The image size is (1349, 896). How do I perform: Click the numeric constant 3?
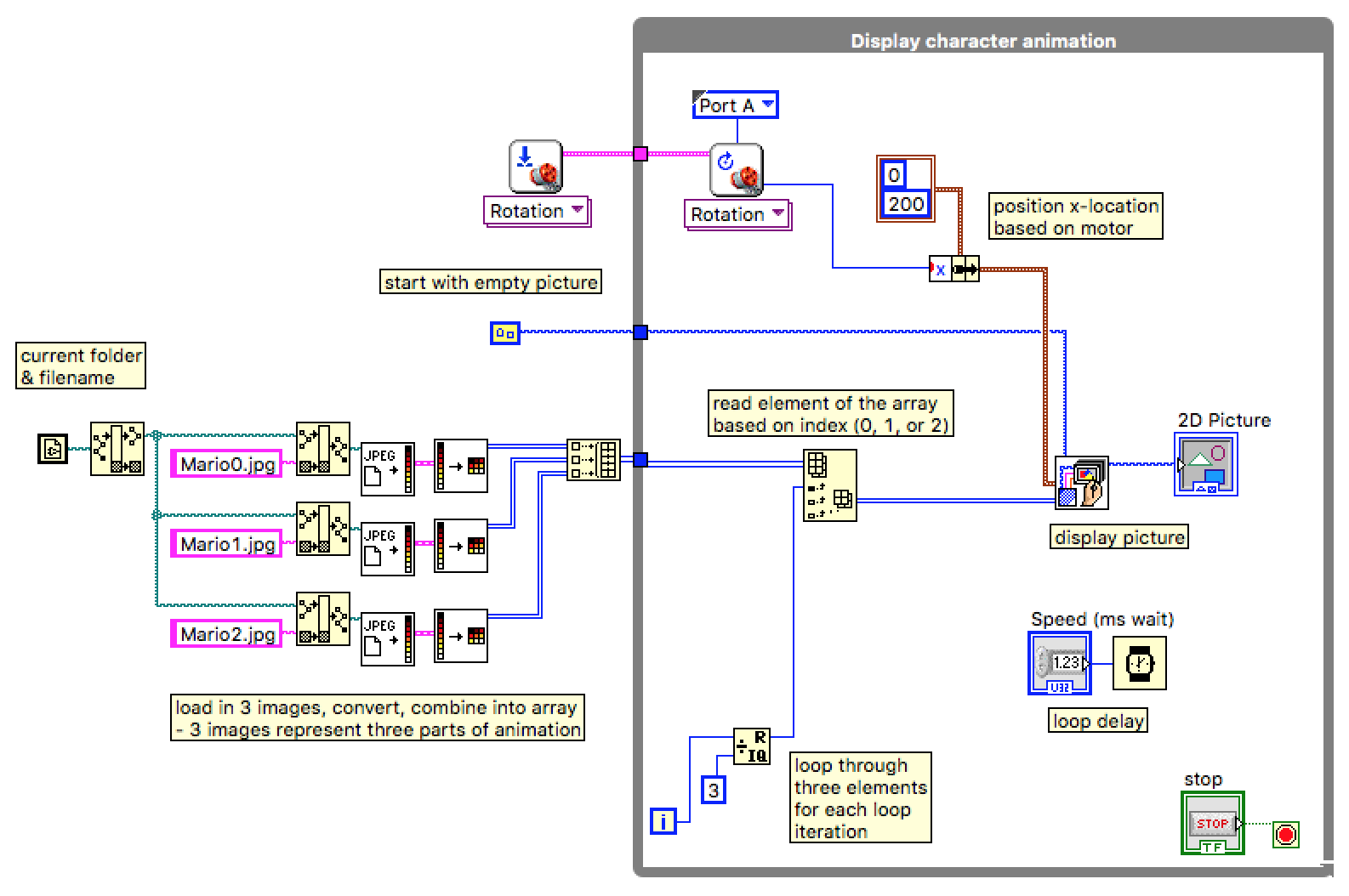coord(713,791)
